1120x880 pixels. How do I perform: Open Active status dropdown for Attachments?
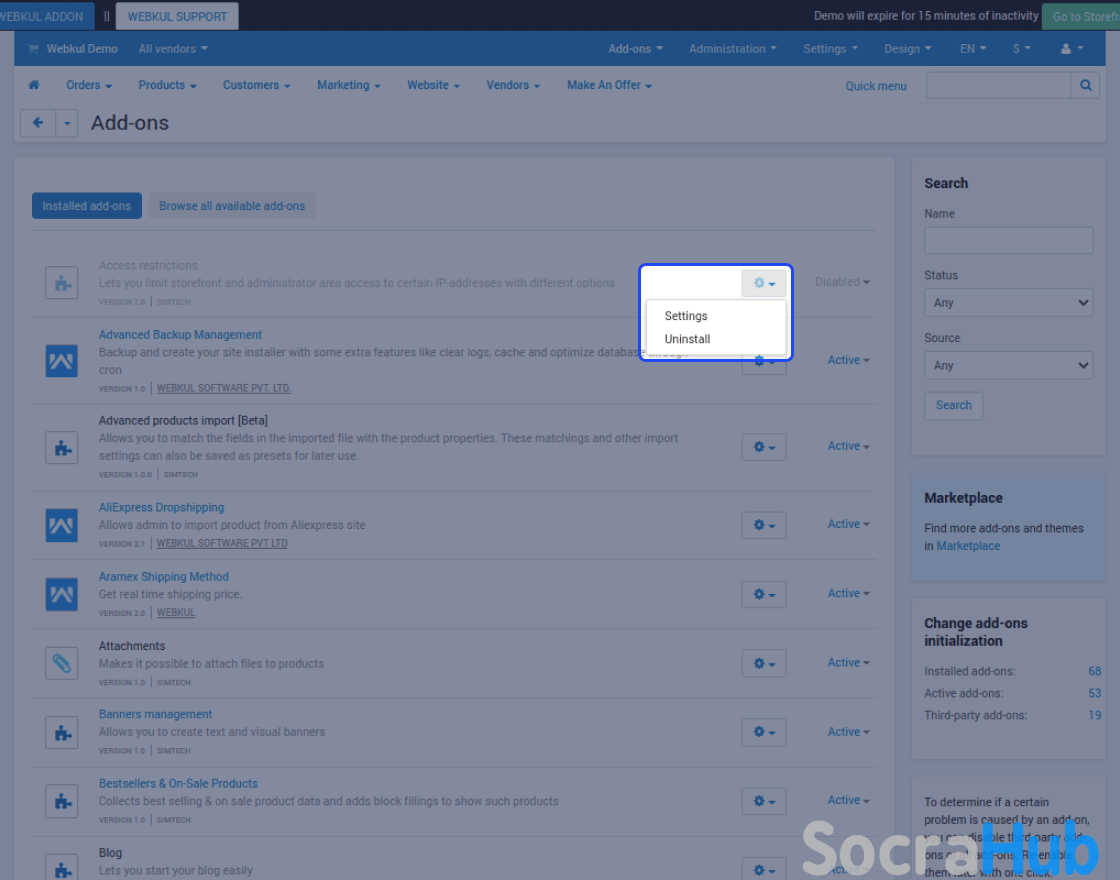click(849, 662)
